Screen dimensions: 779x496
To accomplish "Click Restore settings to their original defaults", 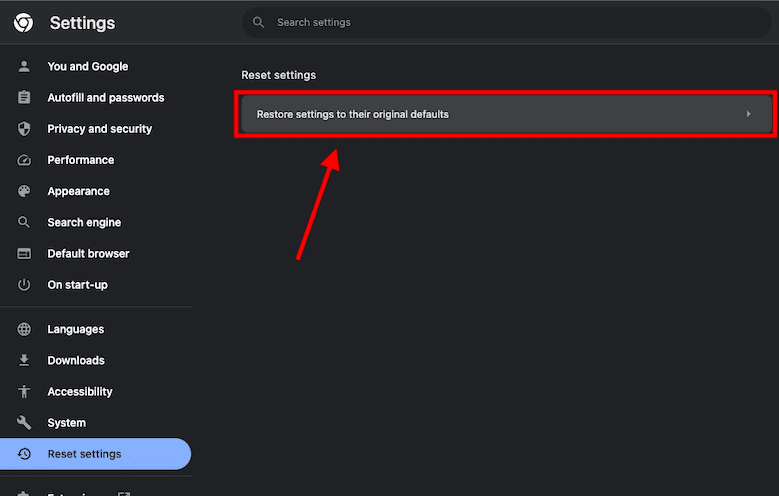I will pyautogui.click(x=353, y=114).
